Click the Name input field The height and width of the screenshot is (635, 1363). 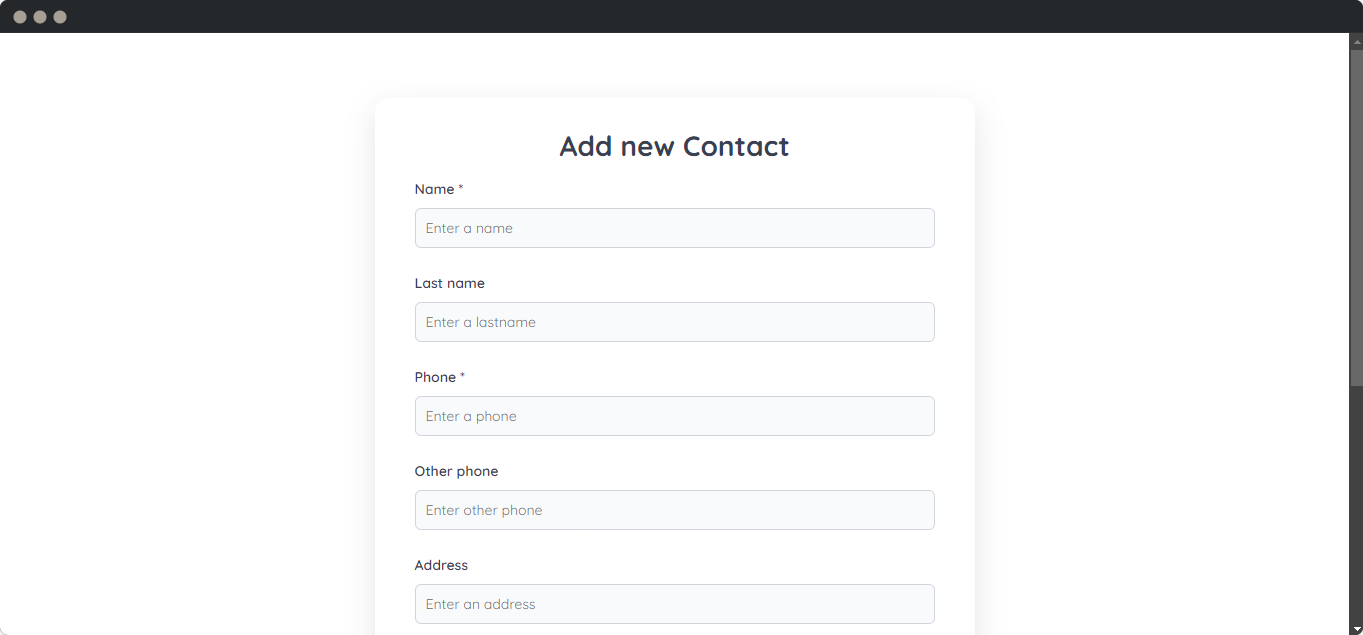[674, 228]
